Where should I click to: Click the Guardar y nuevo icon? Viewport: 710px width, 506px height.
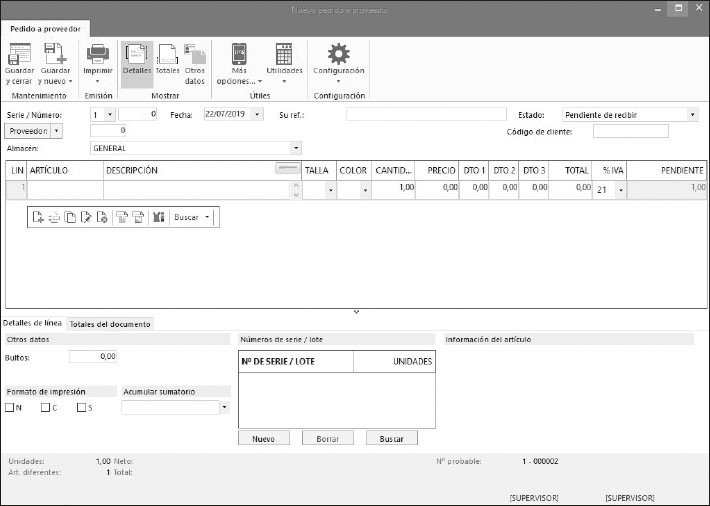(54, 55)
